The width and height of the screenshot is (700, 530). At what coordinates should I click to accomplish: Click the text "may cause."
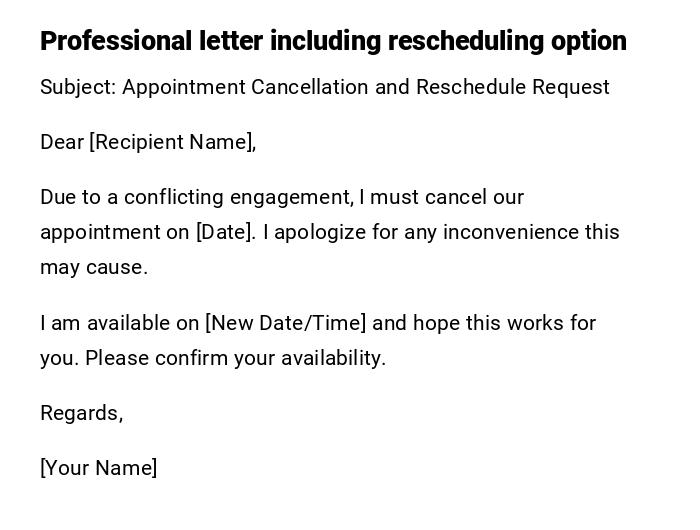click(94, 267)
